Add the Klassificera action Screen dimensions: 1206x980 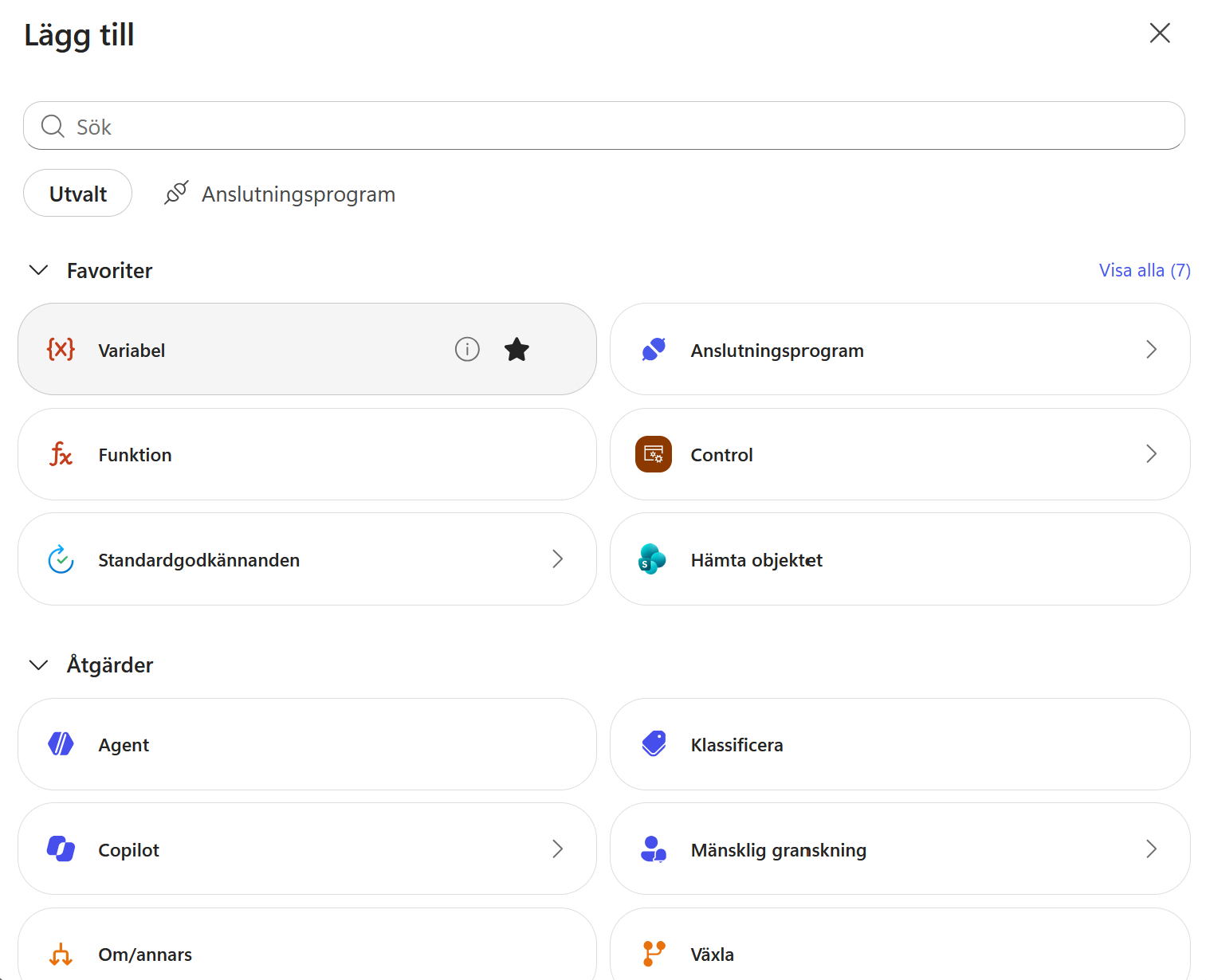[x=900, y=744]
